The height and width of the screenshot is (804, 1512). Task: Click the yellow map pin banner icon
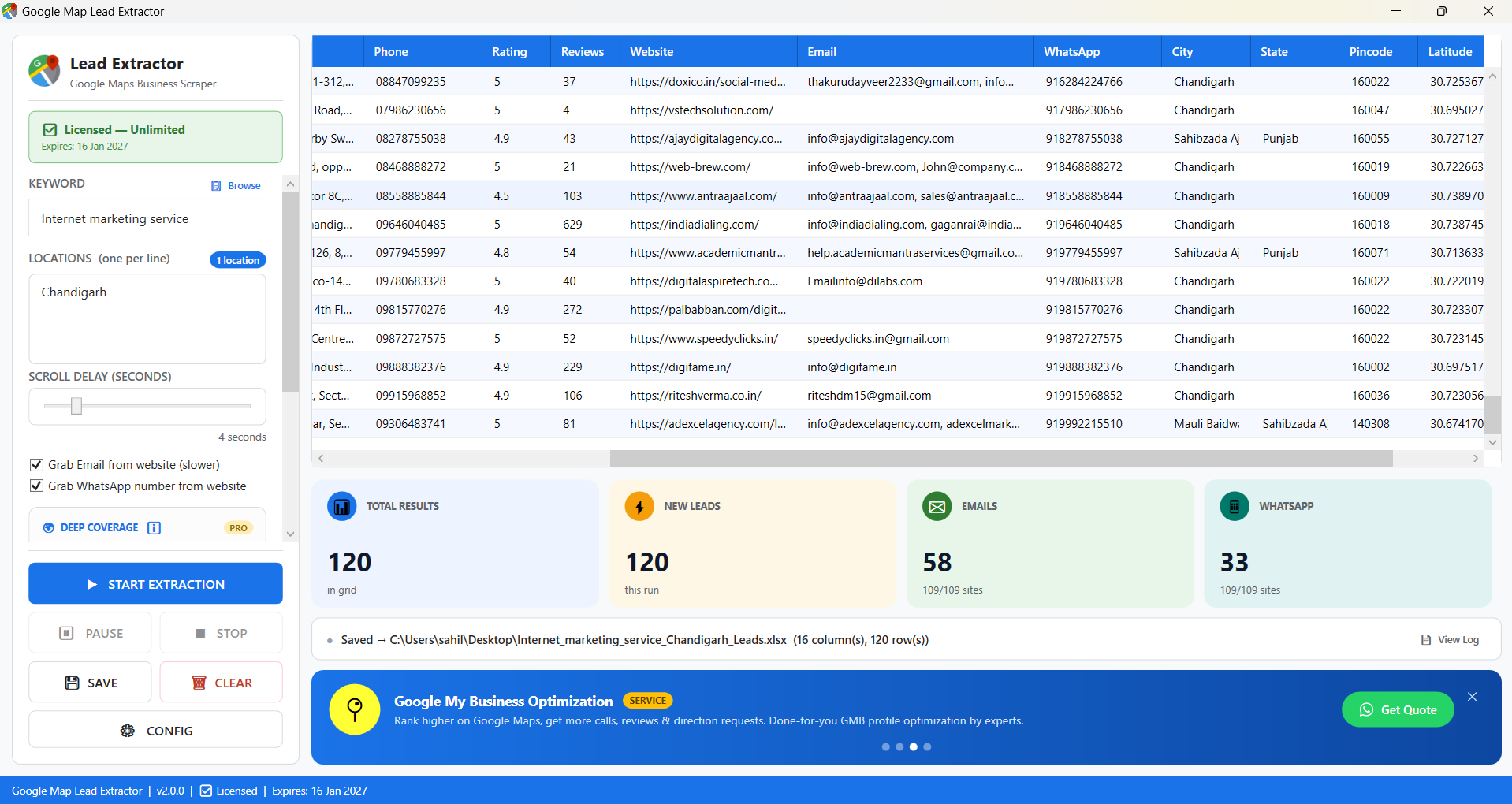(x=355, y=709)
